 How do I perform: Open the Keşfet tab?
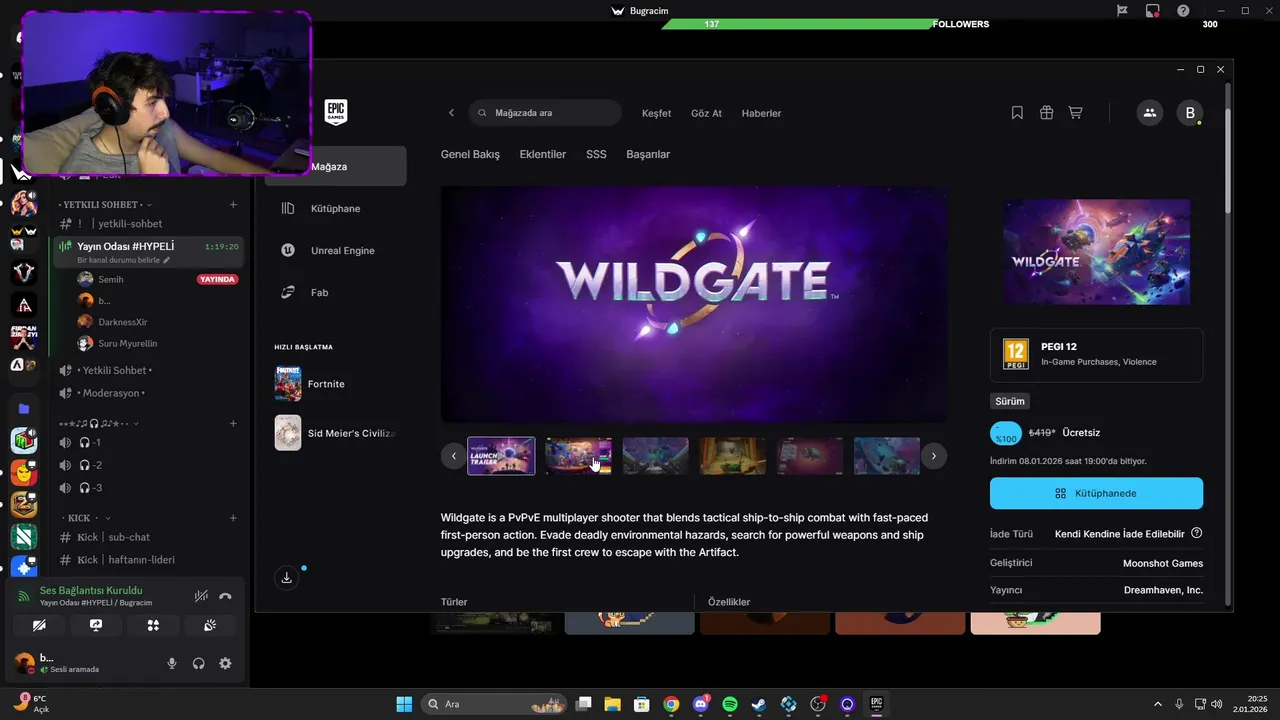pyautogui.click(x=656, y=113)
